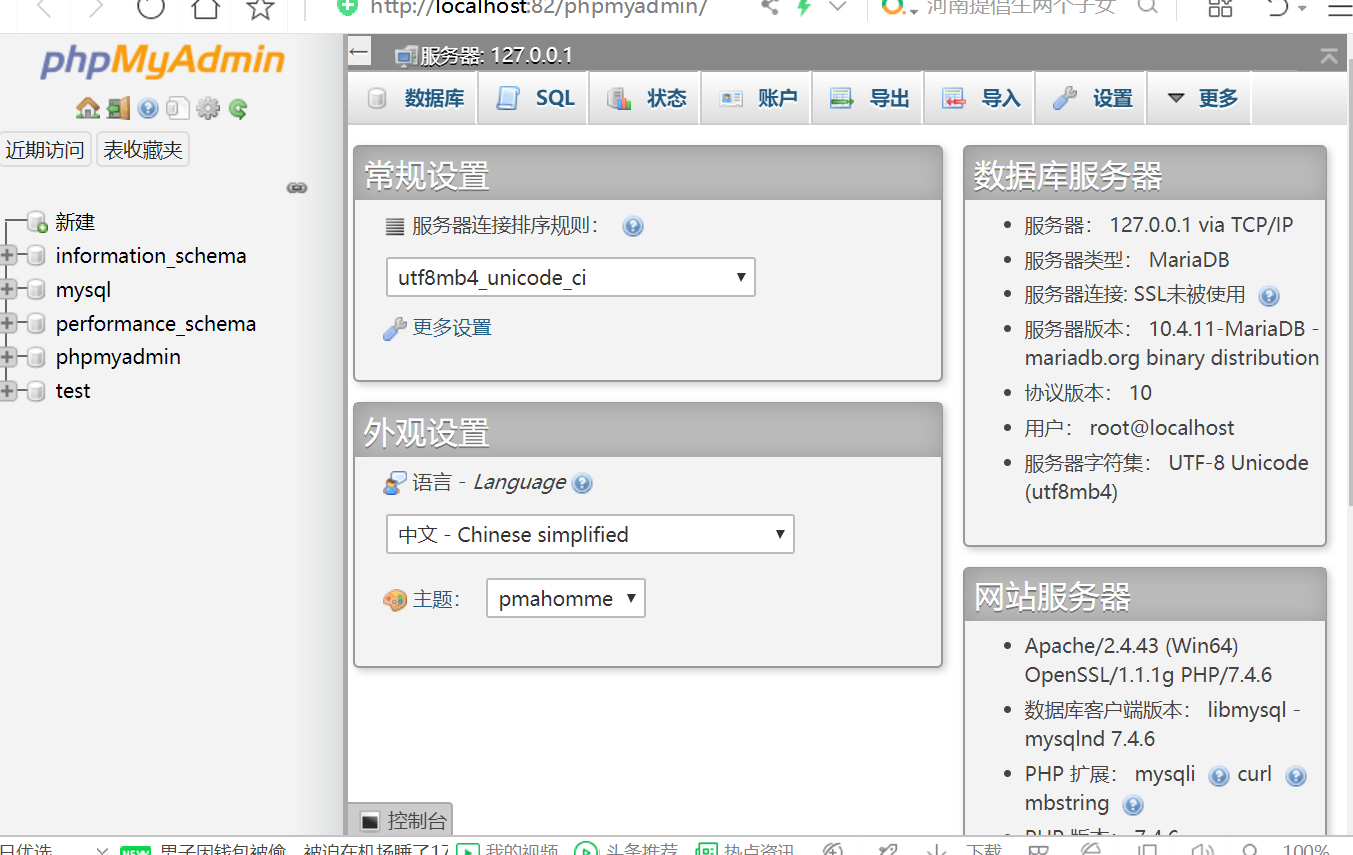1353x855 pixels.
Task: Open the 更多设置 link
Action: coord(452,328)
